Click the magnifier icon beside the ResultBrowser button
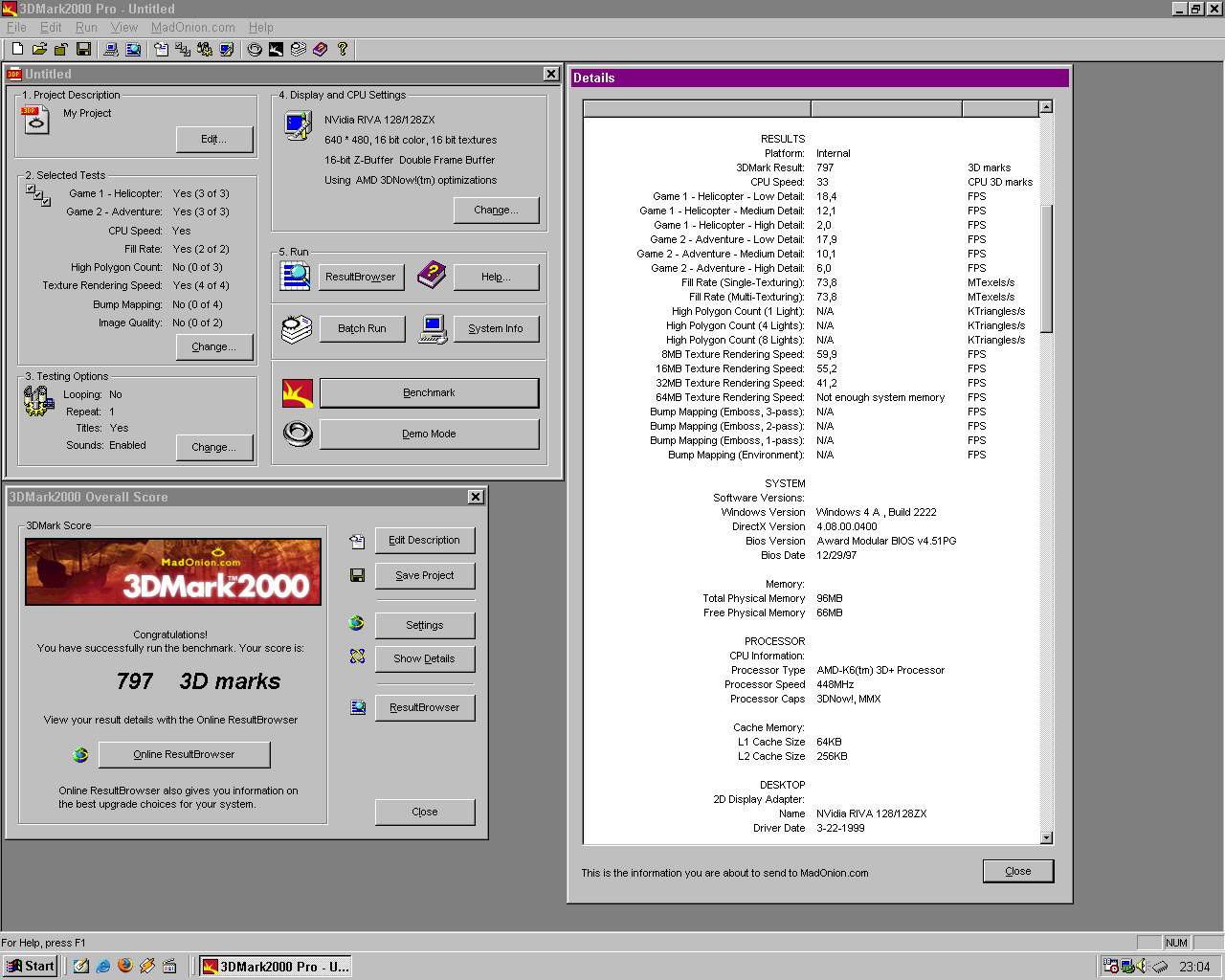 coord(296,276)
